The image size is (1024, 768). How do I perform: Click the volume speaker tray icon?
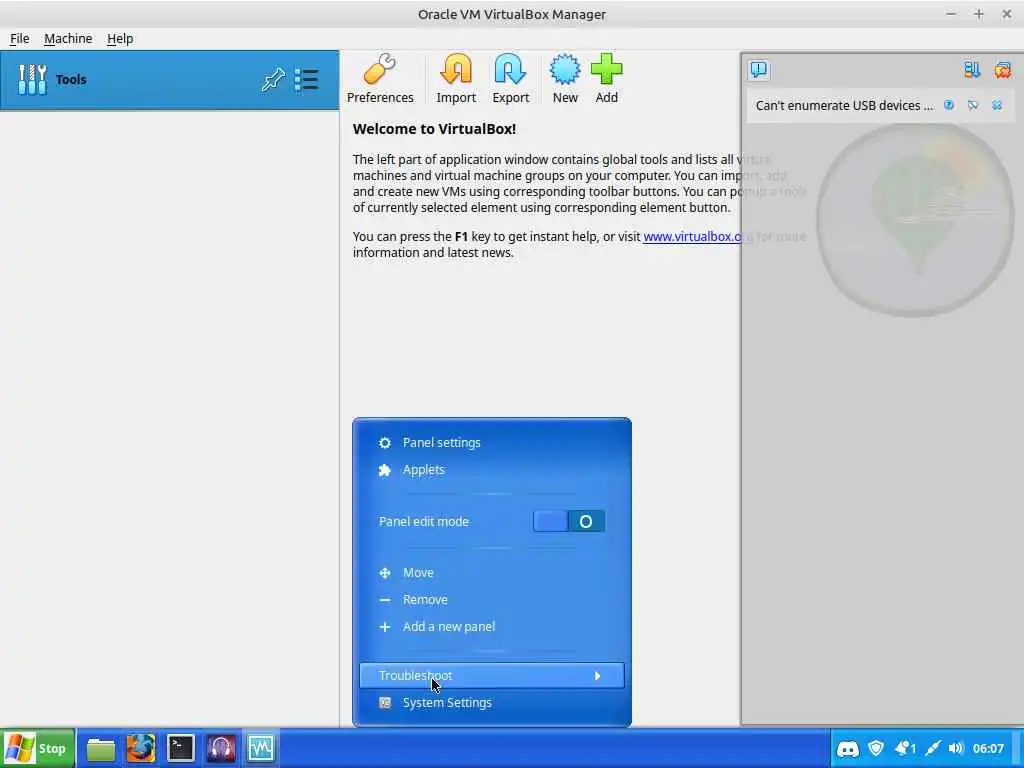point(956,748)
